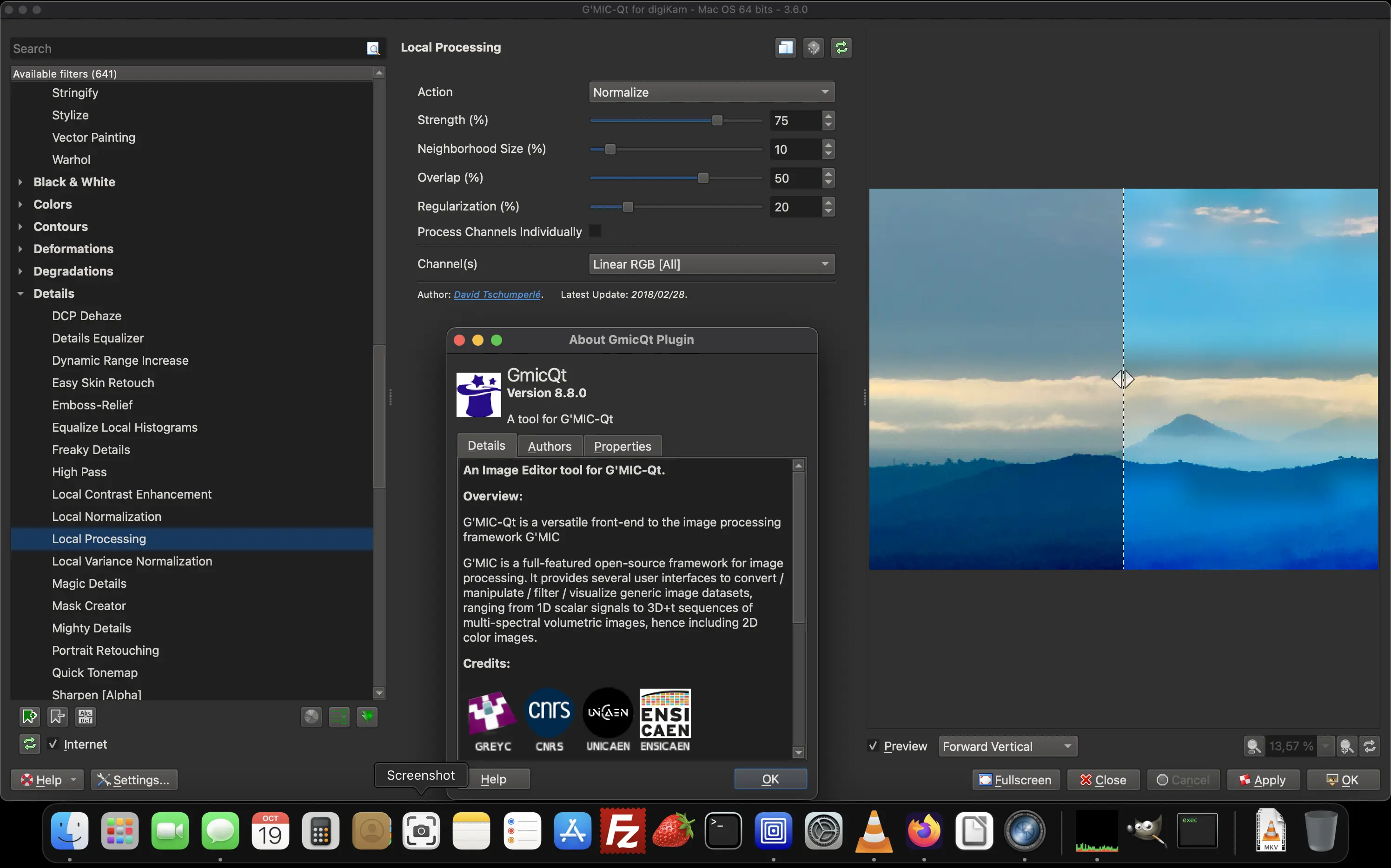Open the Properties tab
The width and height of the screenshot is (1391, 868).
[x=622, y=445]
